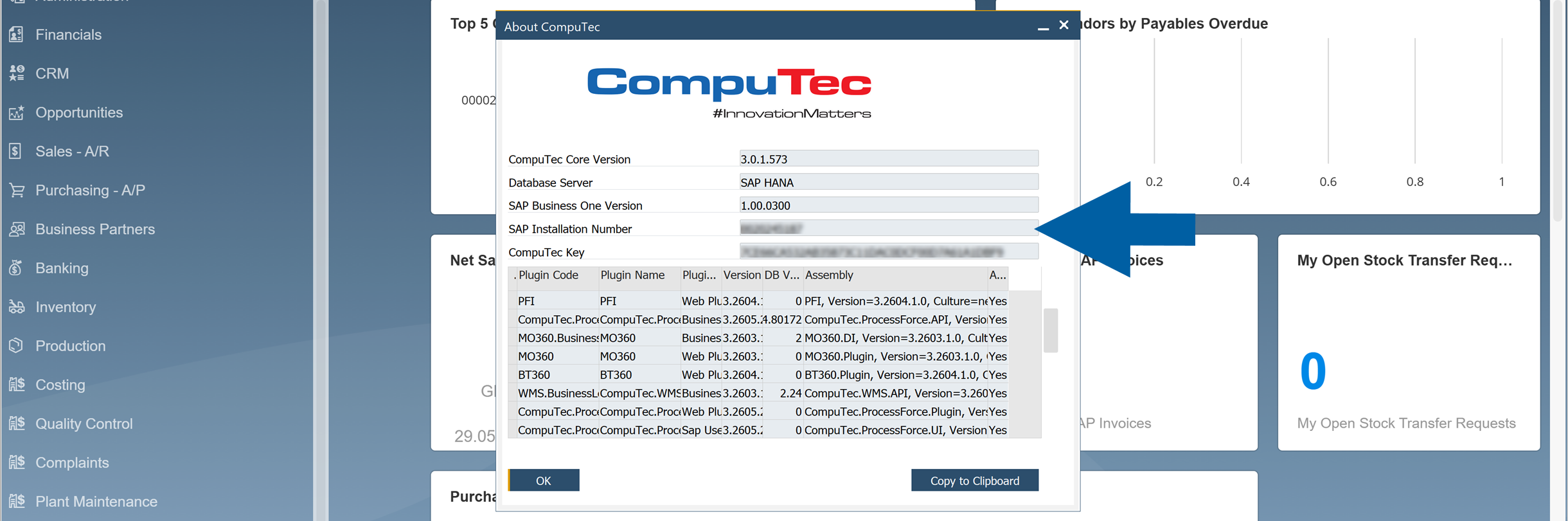Viewport: 1568px width, 521px height.
Task: Click the CompuTec Key field
Action: pyautogui.click(x=889, y=251)
